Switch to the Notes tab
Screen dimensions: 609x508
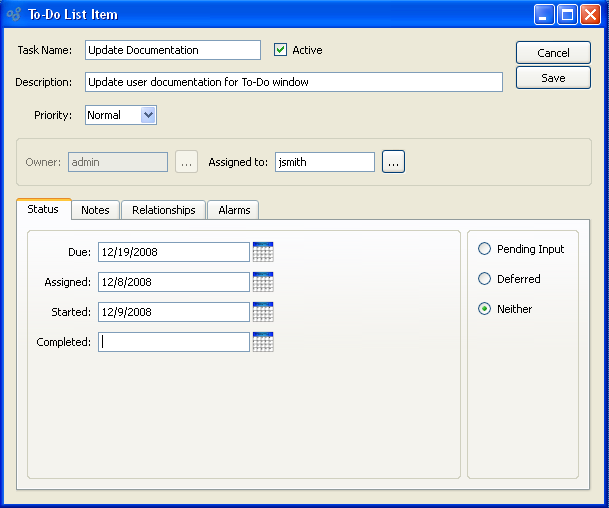pyautogui.click(x=95, y=210)
